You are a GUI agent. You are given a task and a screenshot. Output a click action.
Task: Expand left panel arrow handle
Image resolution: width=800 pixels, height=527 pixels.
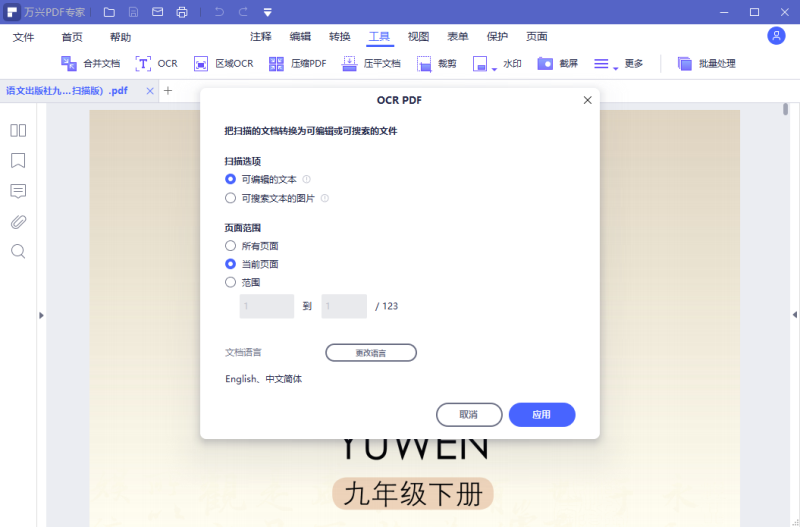41,315
